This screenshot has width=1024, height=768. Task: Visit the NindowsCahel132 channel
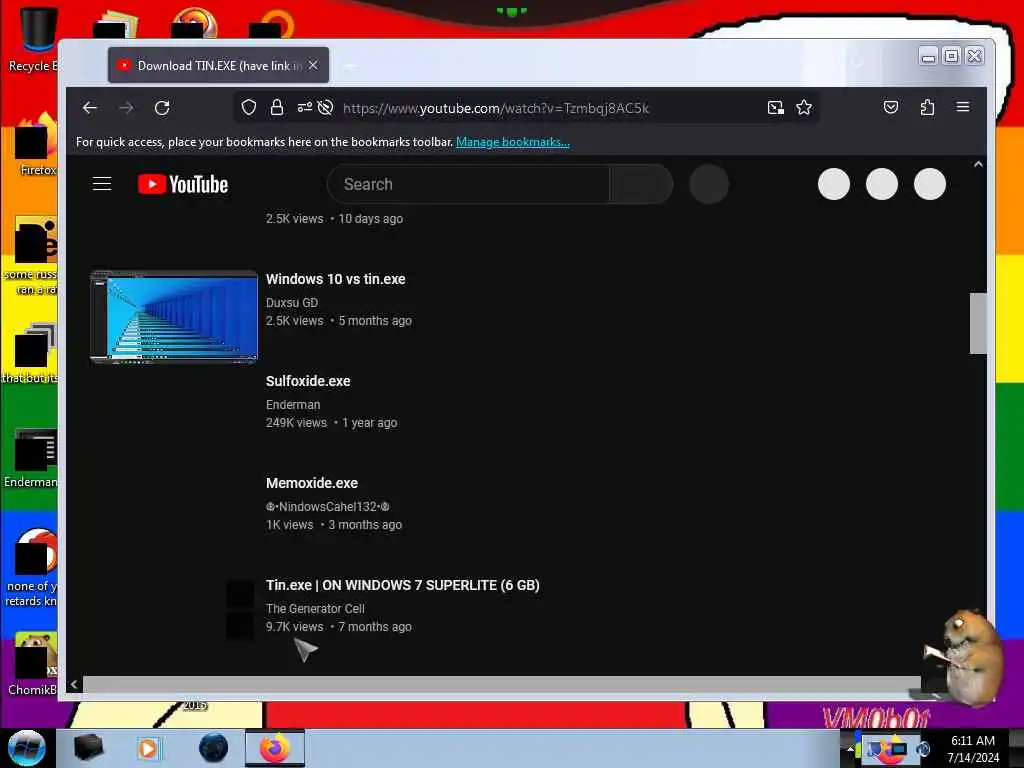coord(328,507)
